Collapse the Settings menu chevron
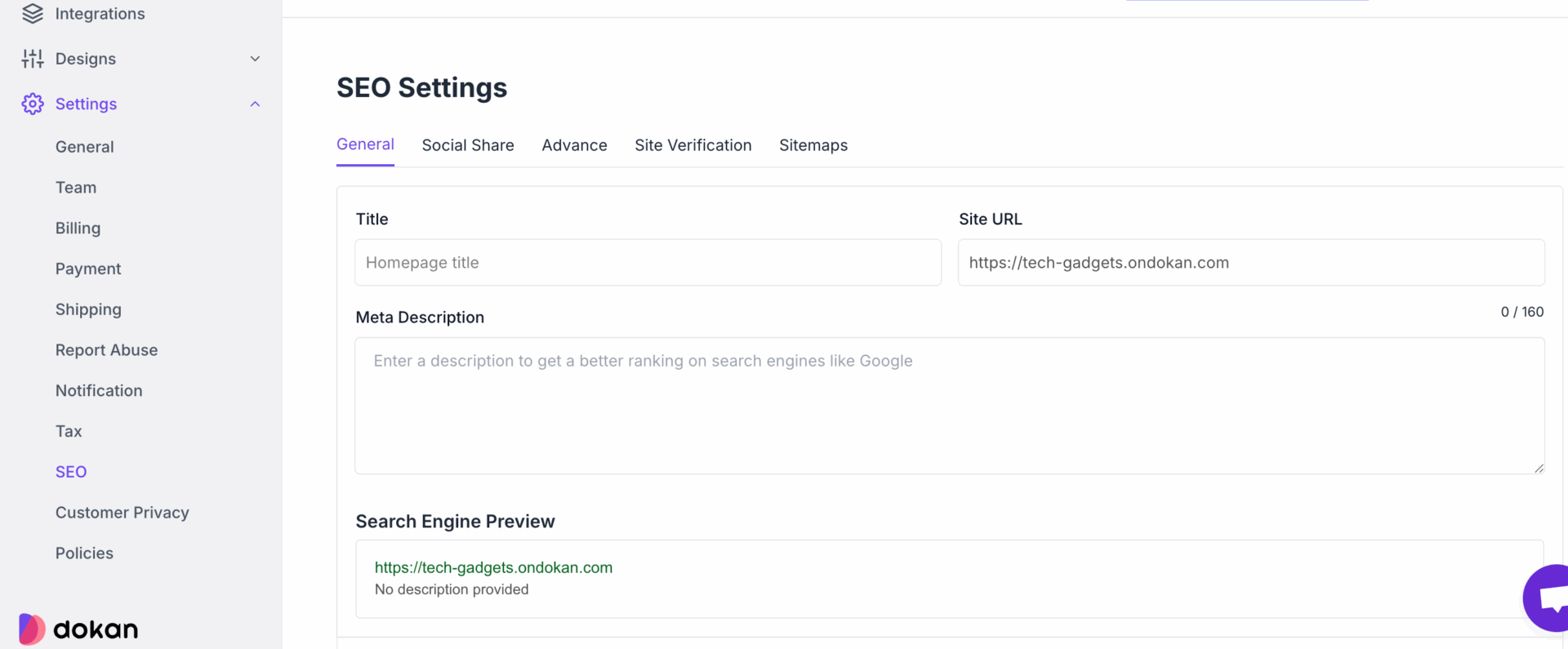1568x649 pixels. [255, 104]
